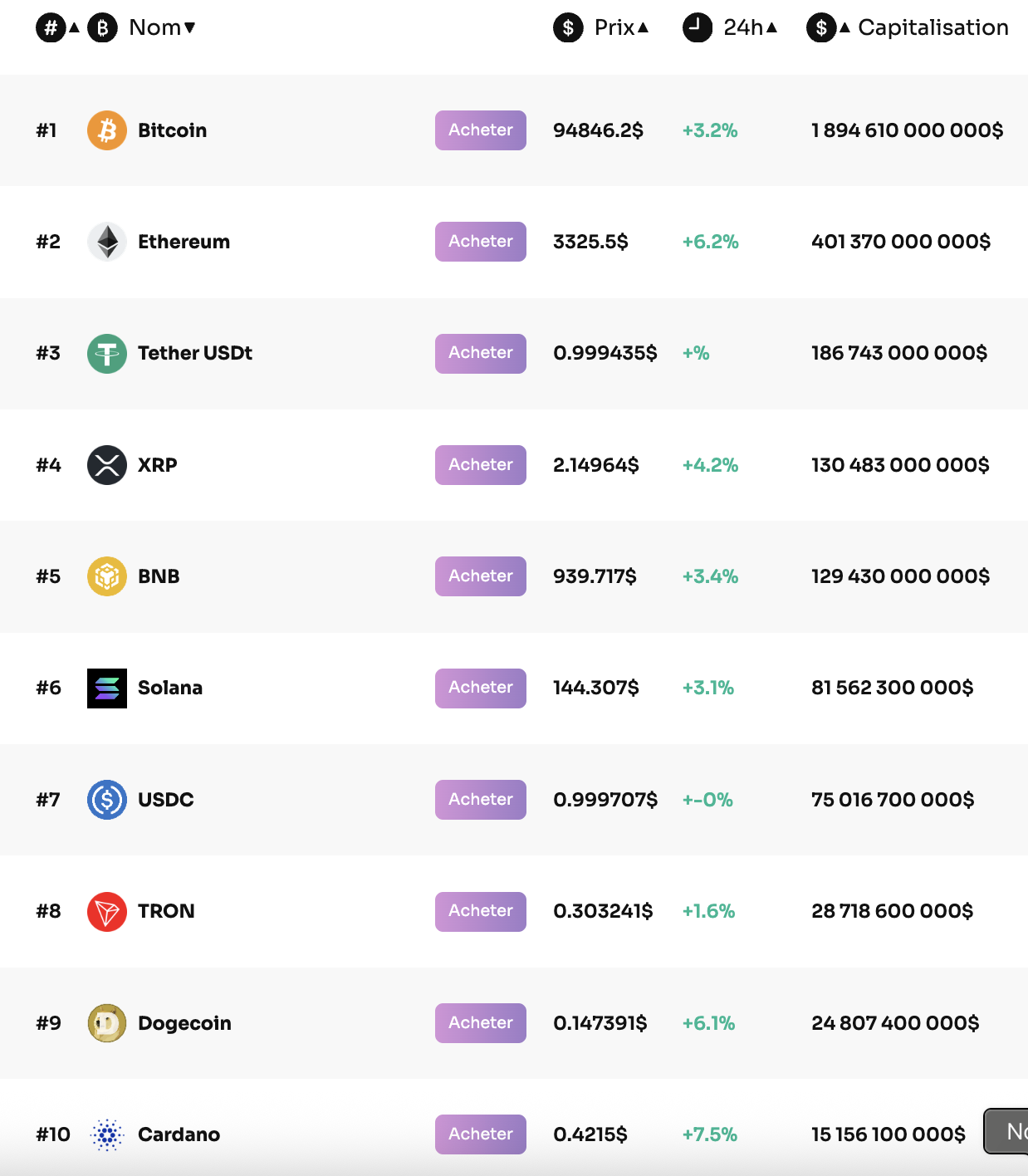
Task: Select the Tether USDt logo icon
Action: coord(106,353)
